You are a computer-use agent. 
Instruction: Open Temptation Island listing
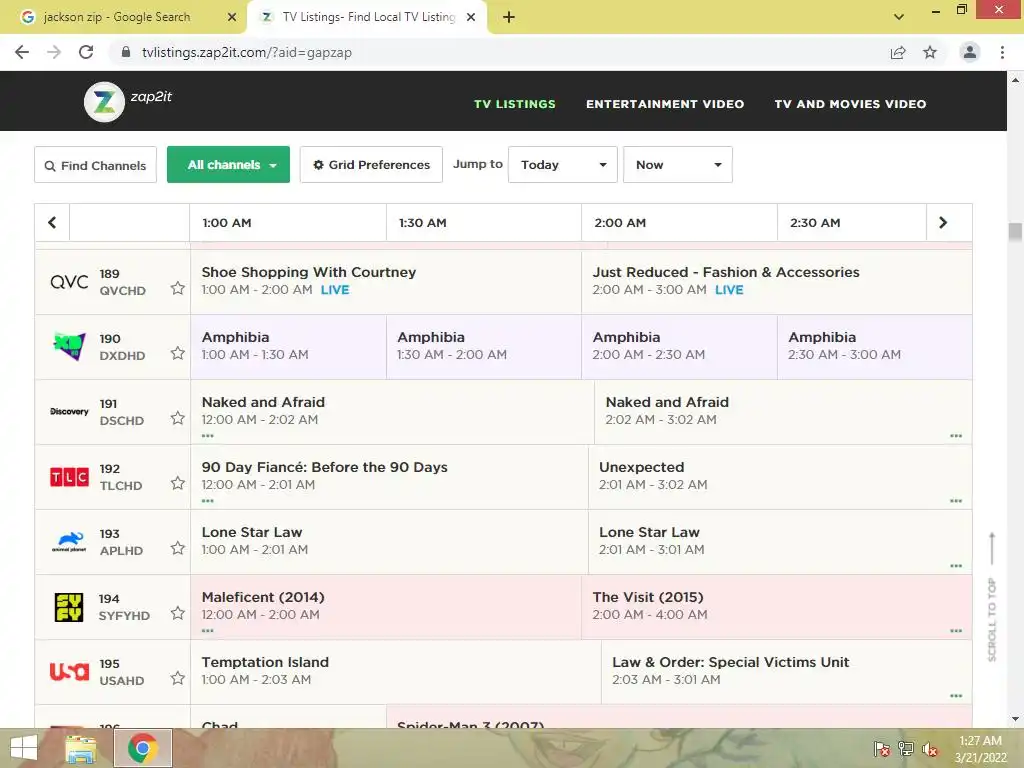point(396,672)
